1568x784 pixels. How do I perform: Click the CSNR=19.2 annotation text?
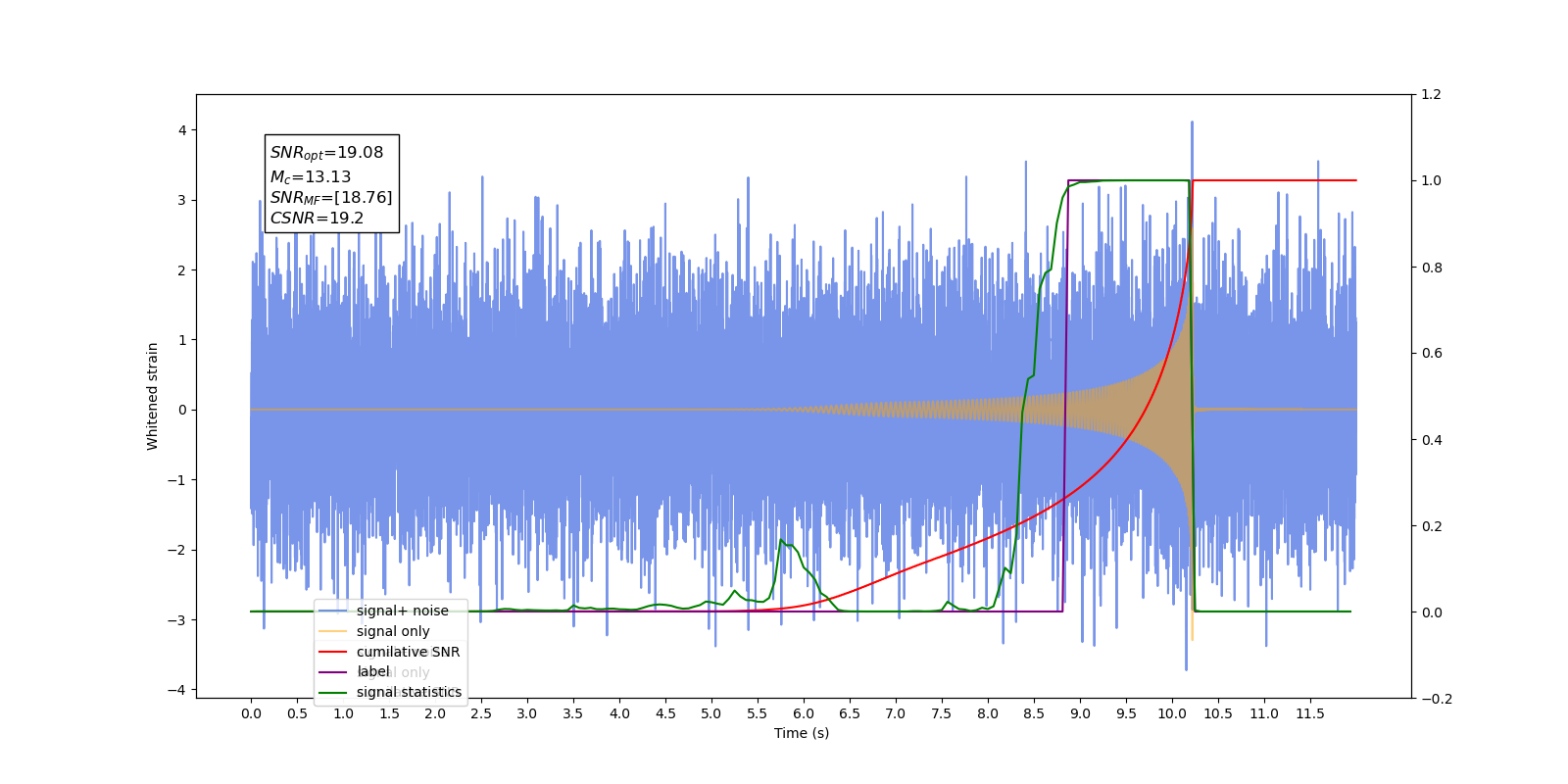[317, 218]
